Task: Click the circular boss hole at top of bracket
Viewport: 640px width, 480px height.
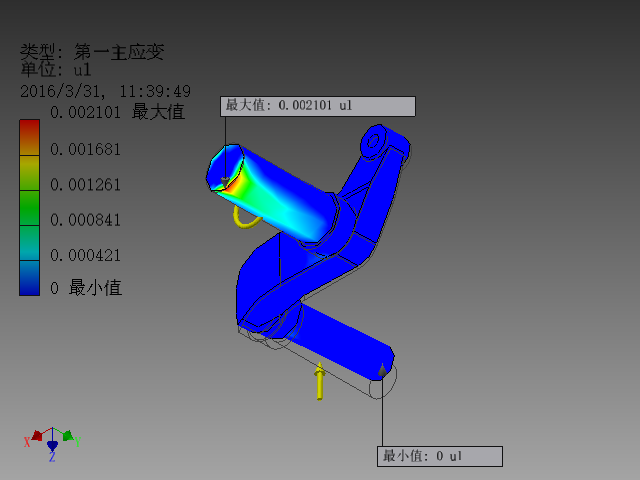Action: click(373, 142)
